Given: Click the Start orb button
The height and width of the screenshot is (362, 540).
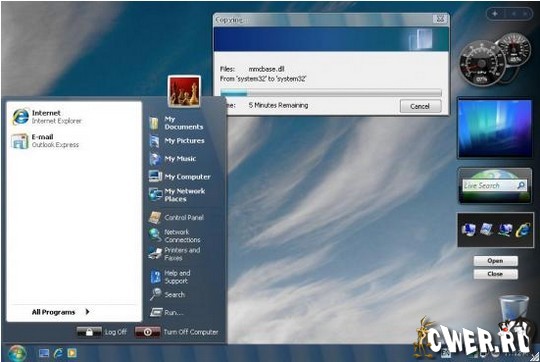Looking at the screenshot, I should pos(17,353).
